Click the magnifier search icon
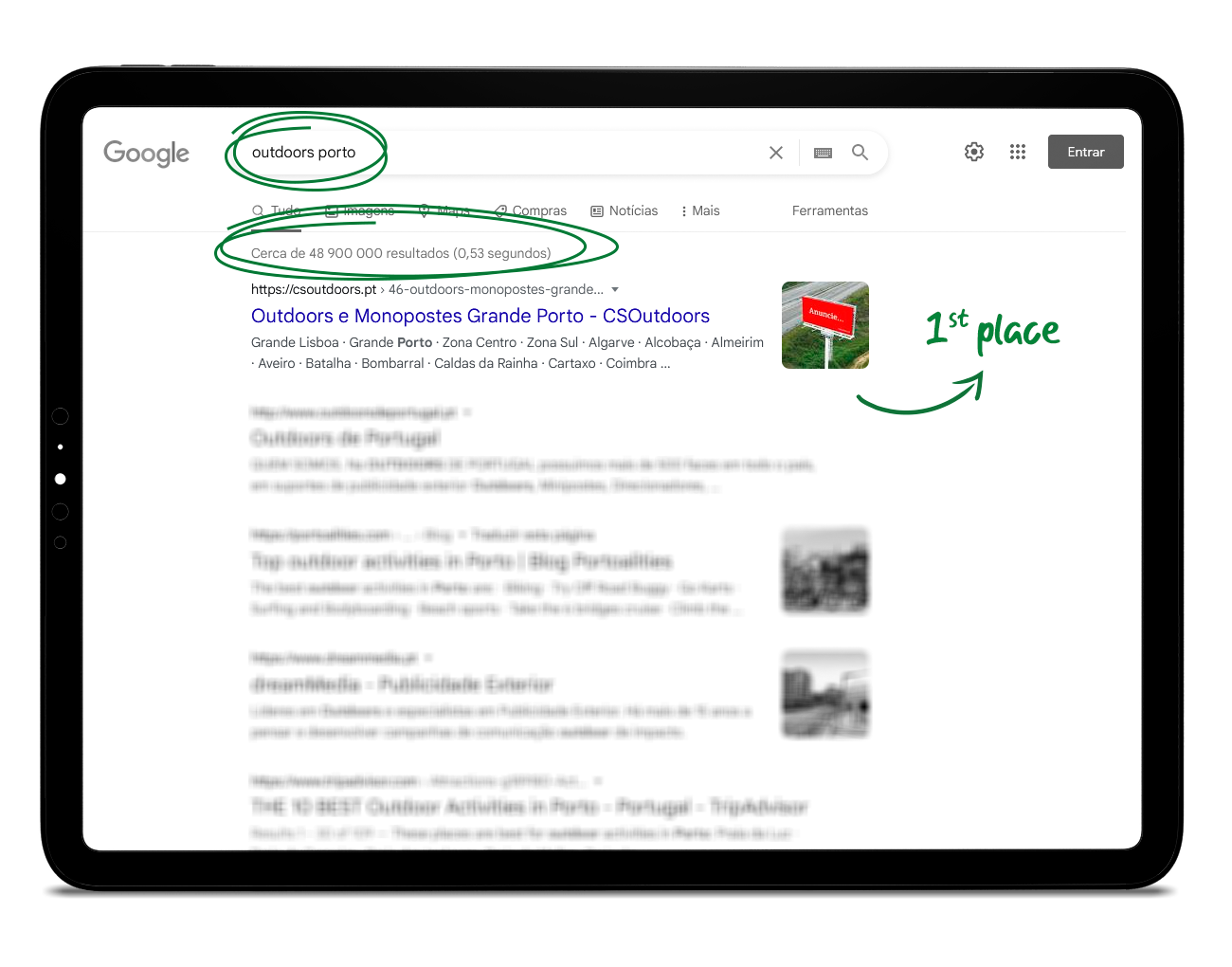The width and height of the screenshot is (1232, 967). pos(860,152)
